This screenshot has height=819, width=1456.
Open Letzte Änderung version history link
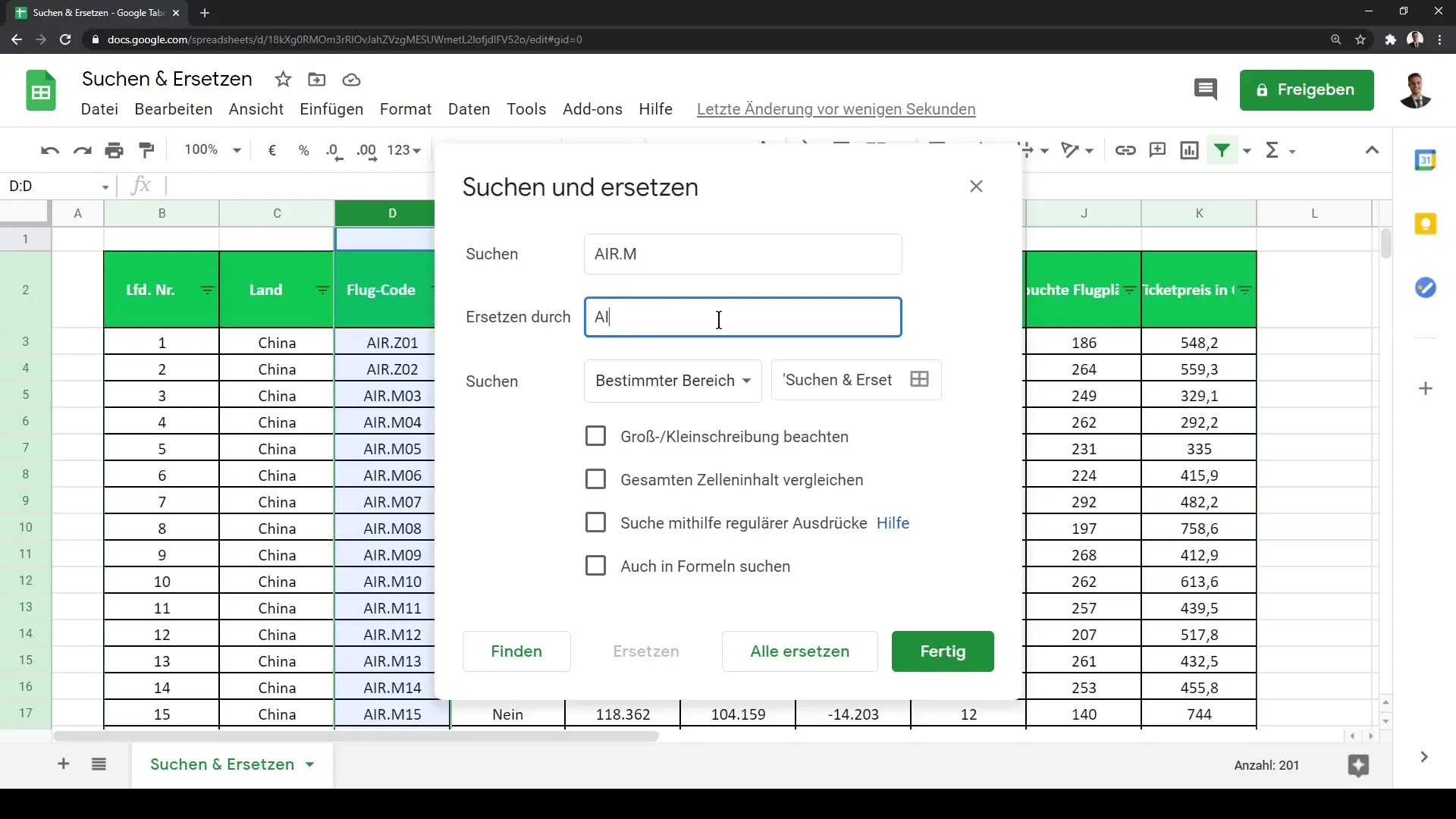click(836, 109)
